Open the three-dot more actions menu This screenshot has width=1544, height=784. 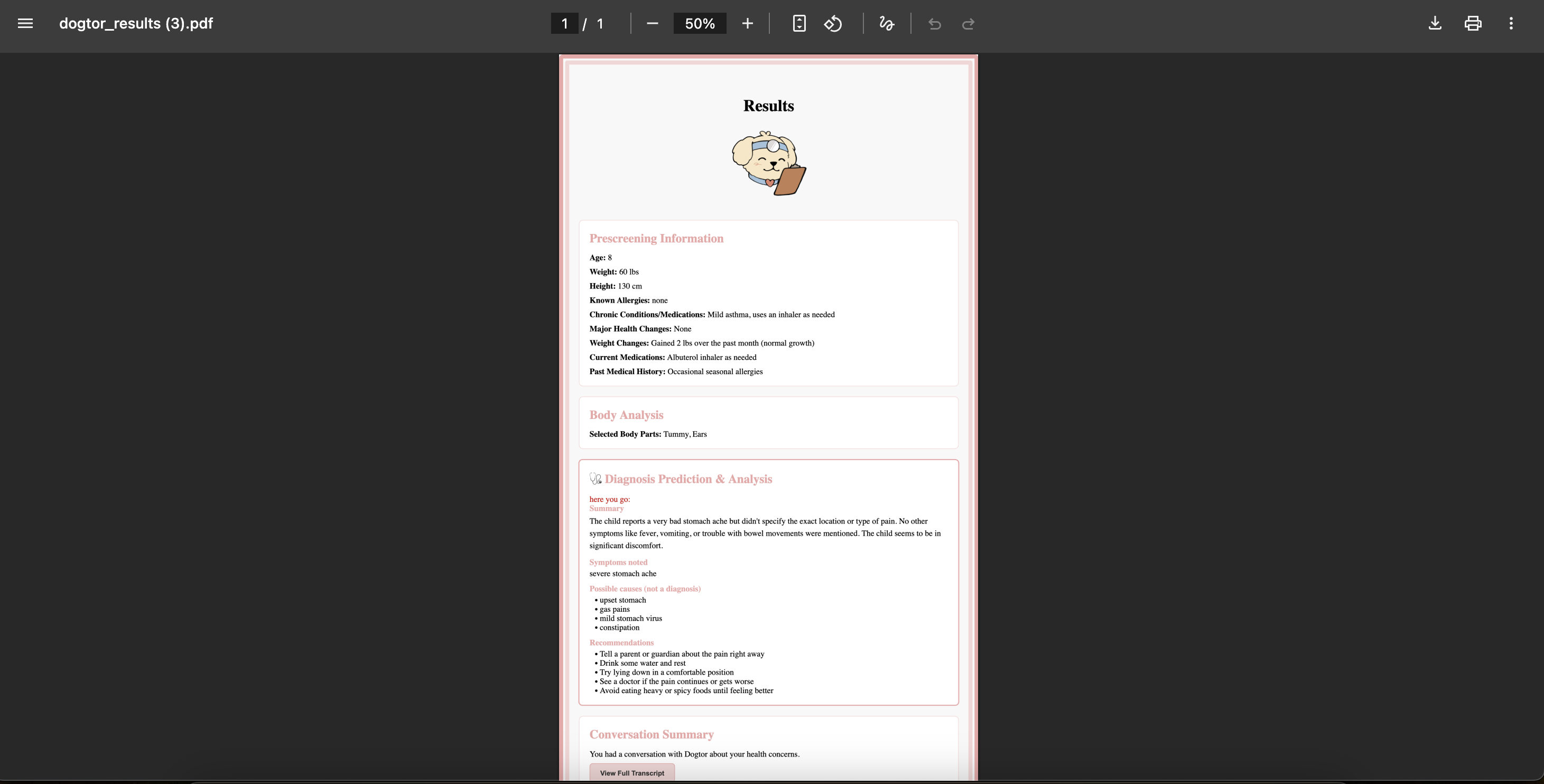[1511, 23]
